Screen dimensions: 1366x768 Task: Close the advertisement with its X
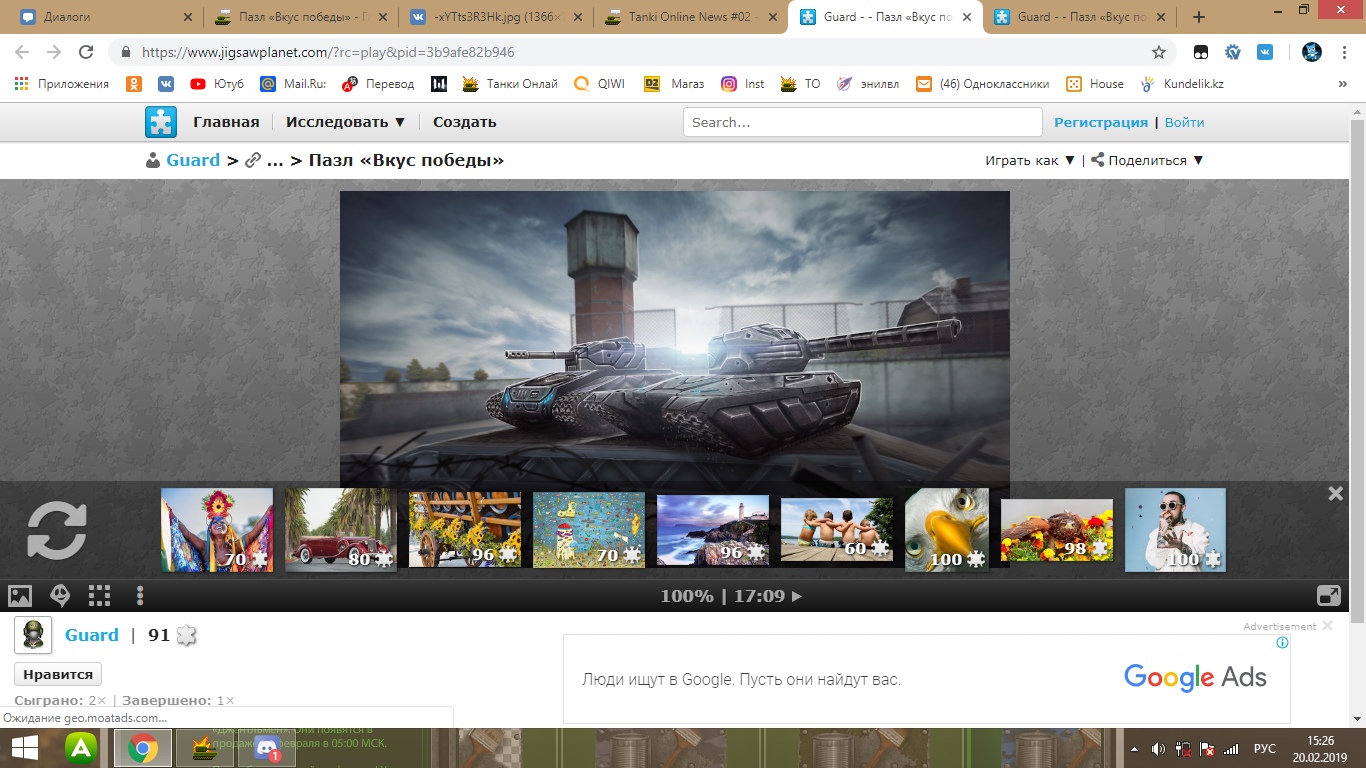tap(1327, 626)
